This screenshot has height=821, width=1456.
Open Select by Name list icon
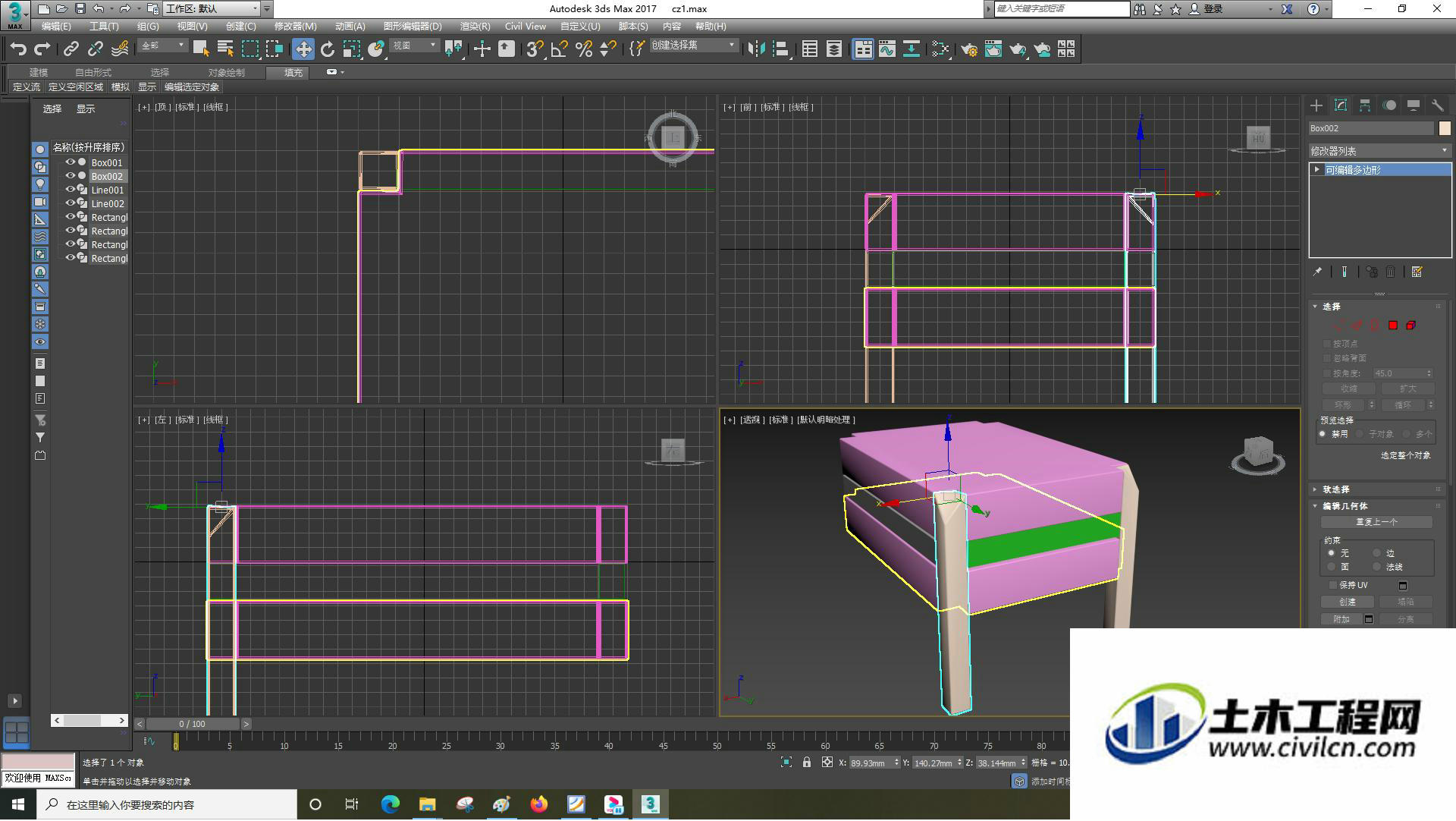(225, 49)
